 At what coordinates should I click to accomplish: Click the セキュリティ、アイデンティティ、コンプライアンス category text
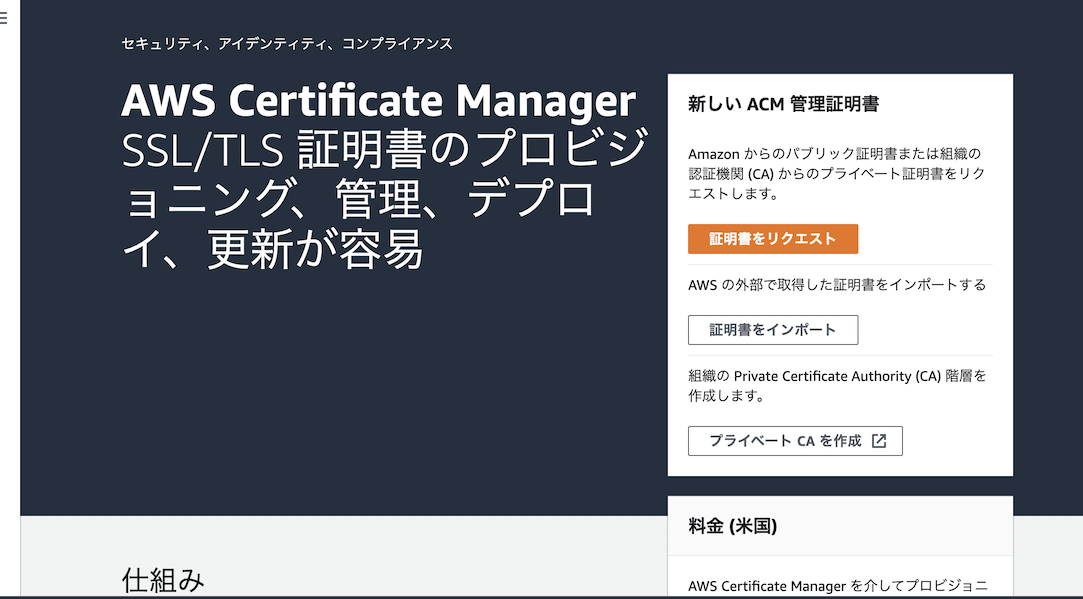coord(287,44)
